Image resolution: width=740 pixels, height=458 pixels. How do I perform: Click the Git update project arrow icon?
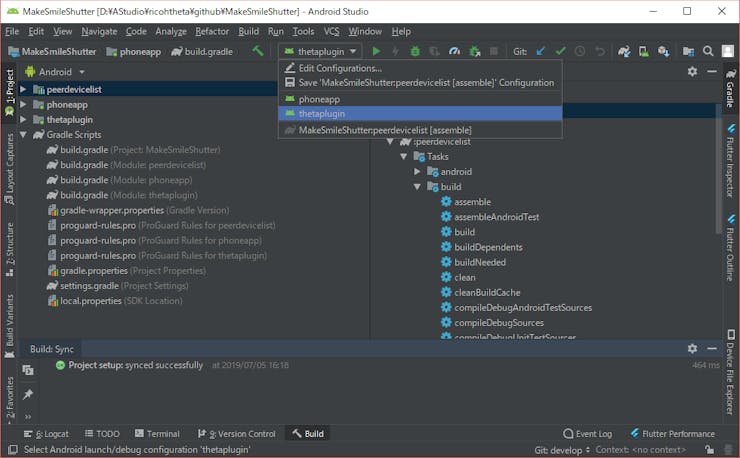[x=541, y=51]
